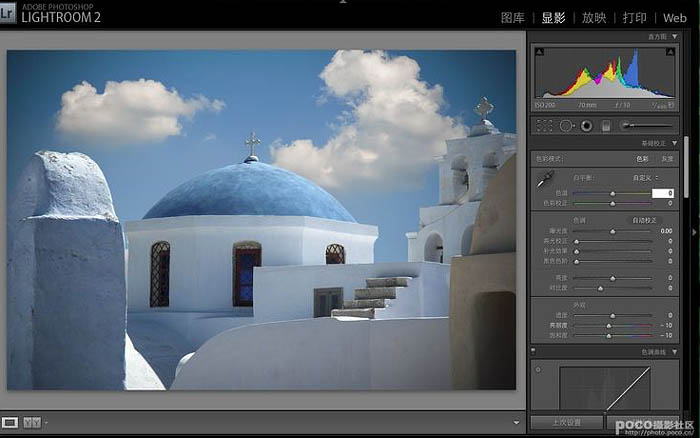Collapse the 基础校正 basic panel
Viewport: 700px width, 438px height.
(x=673, y=143)
